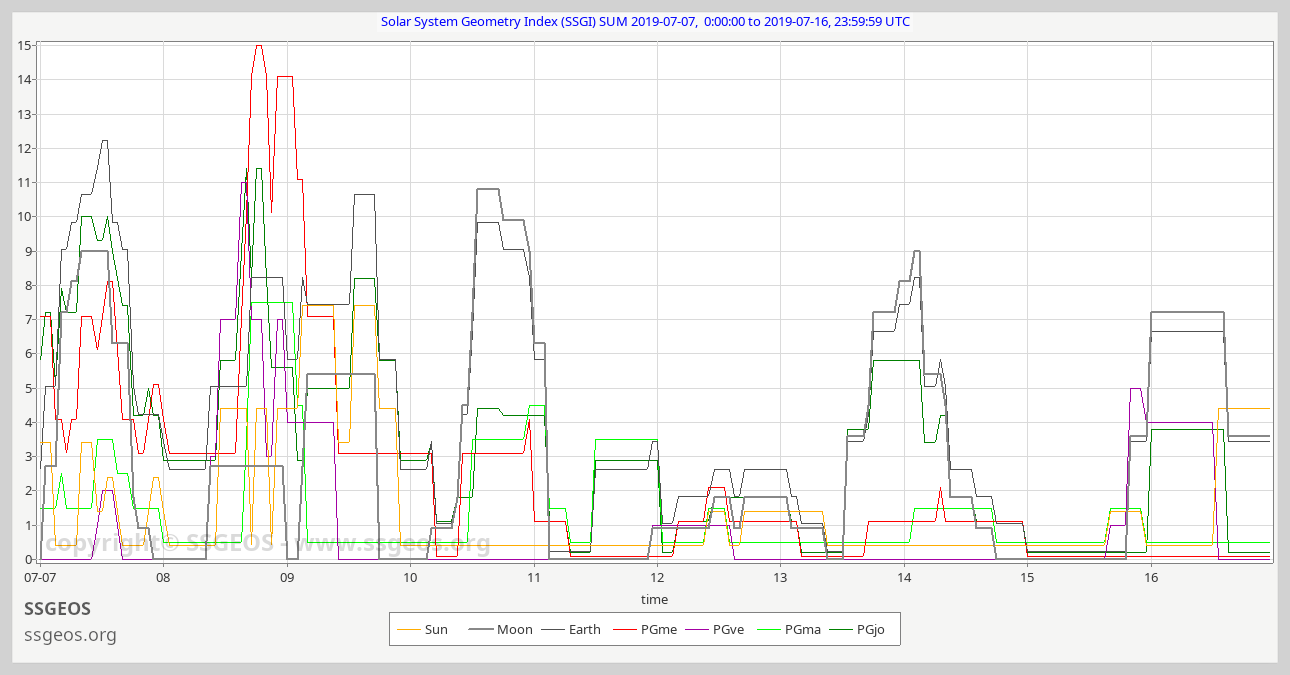Click the Earth legend entry
The image size is (1290, 675).
[571, 630]
